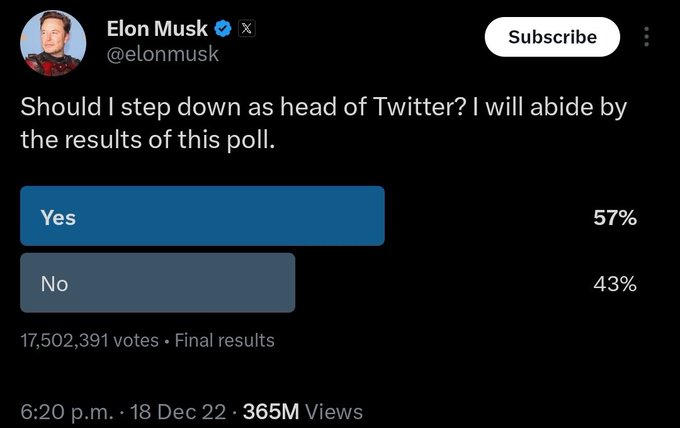Click the Final results text

point(225,340)
